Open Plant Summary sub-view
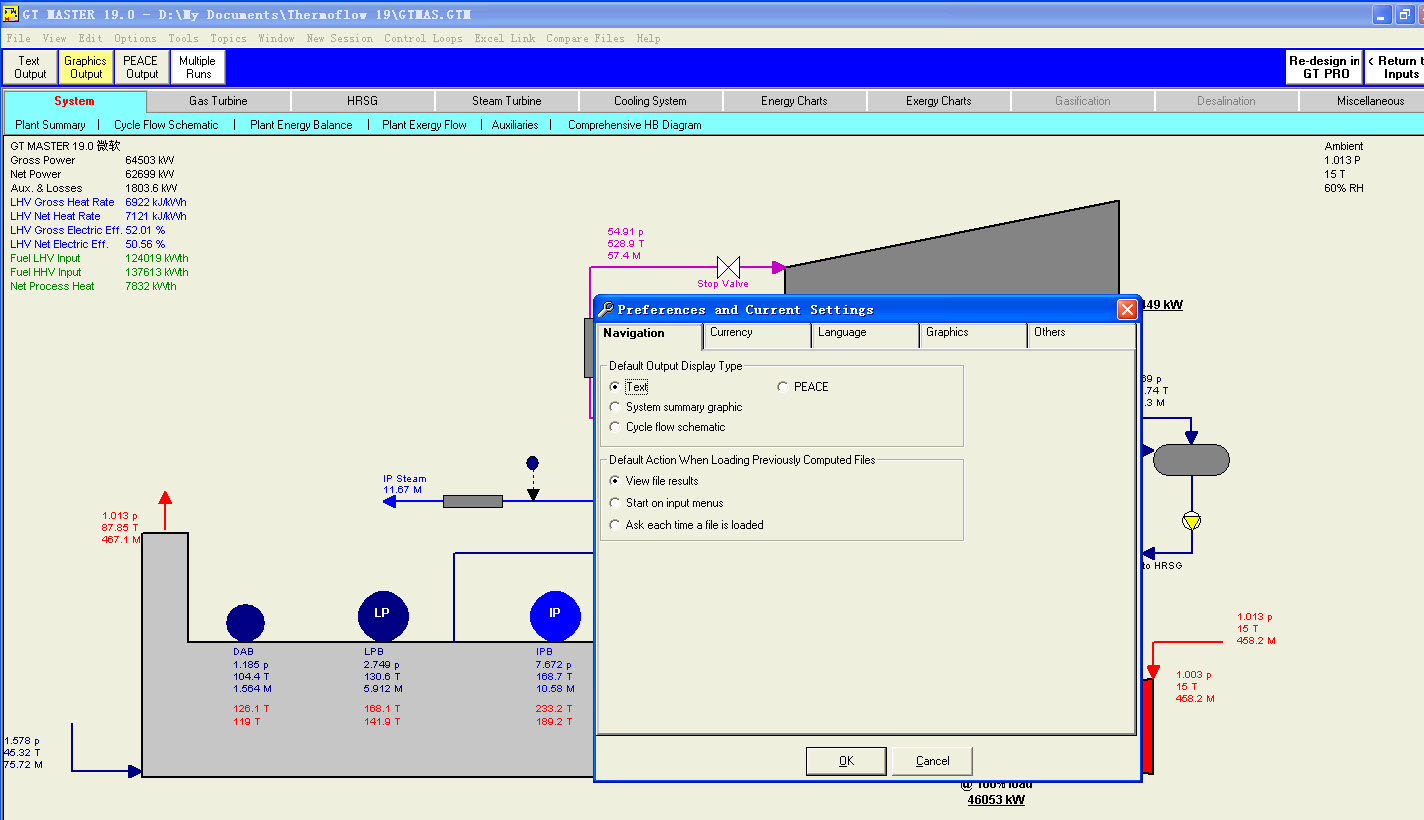Image resolution: width=1424 pixels, height=820 pixels. click(50, 125)
